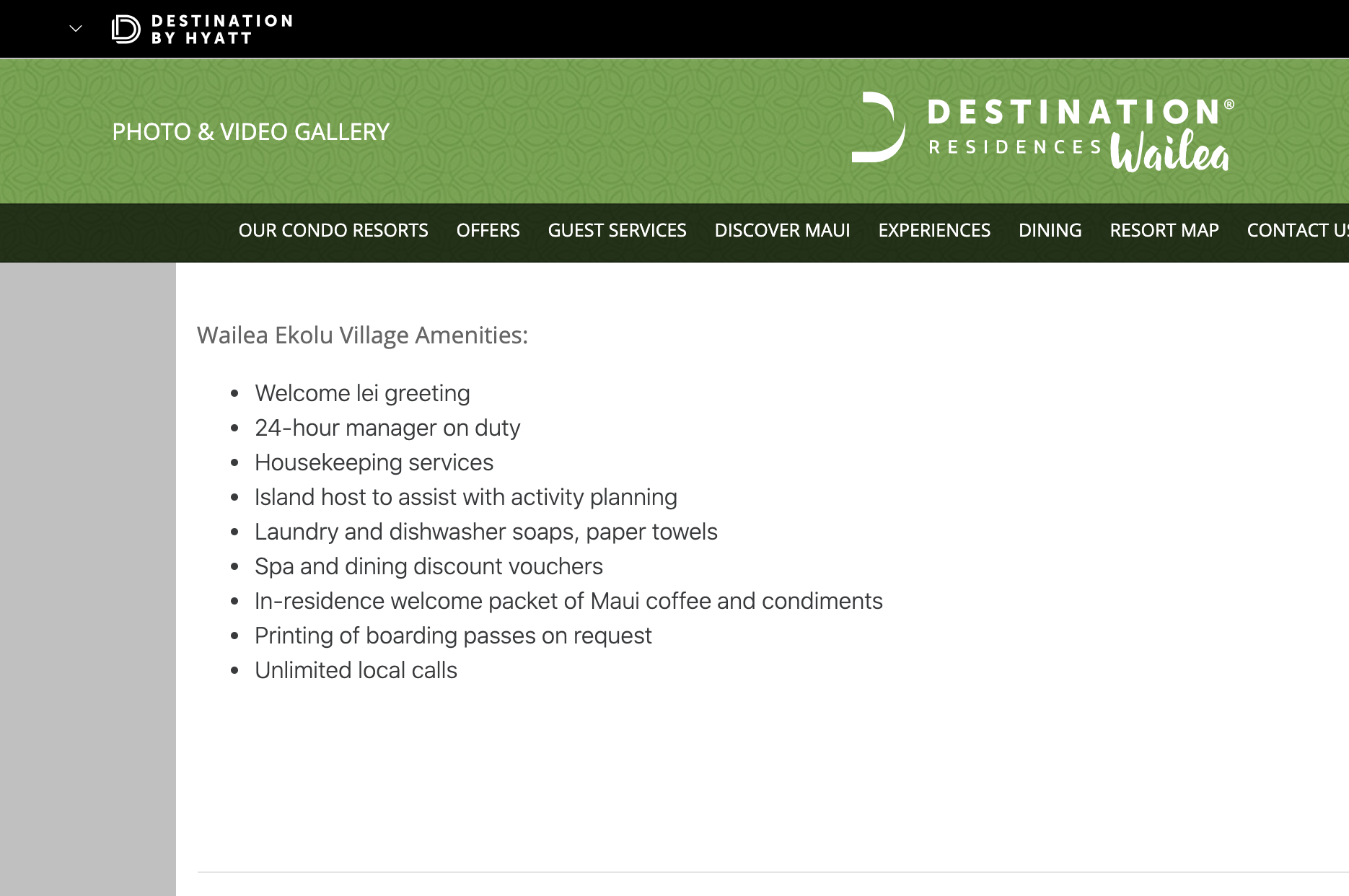Go to the Offers menu item
The height and width of the screenshot is (896, 1349).
click(488, 230)
